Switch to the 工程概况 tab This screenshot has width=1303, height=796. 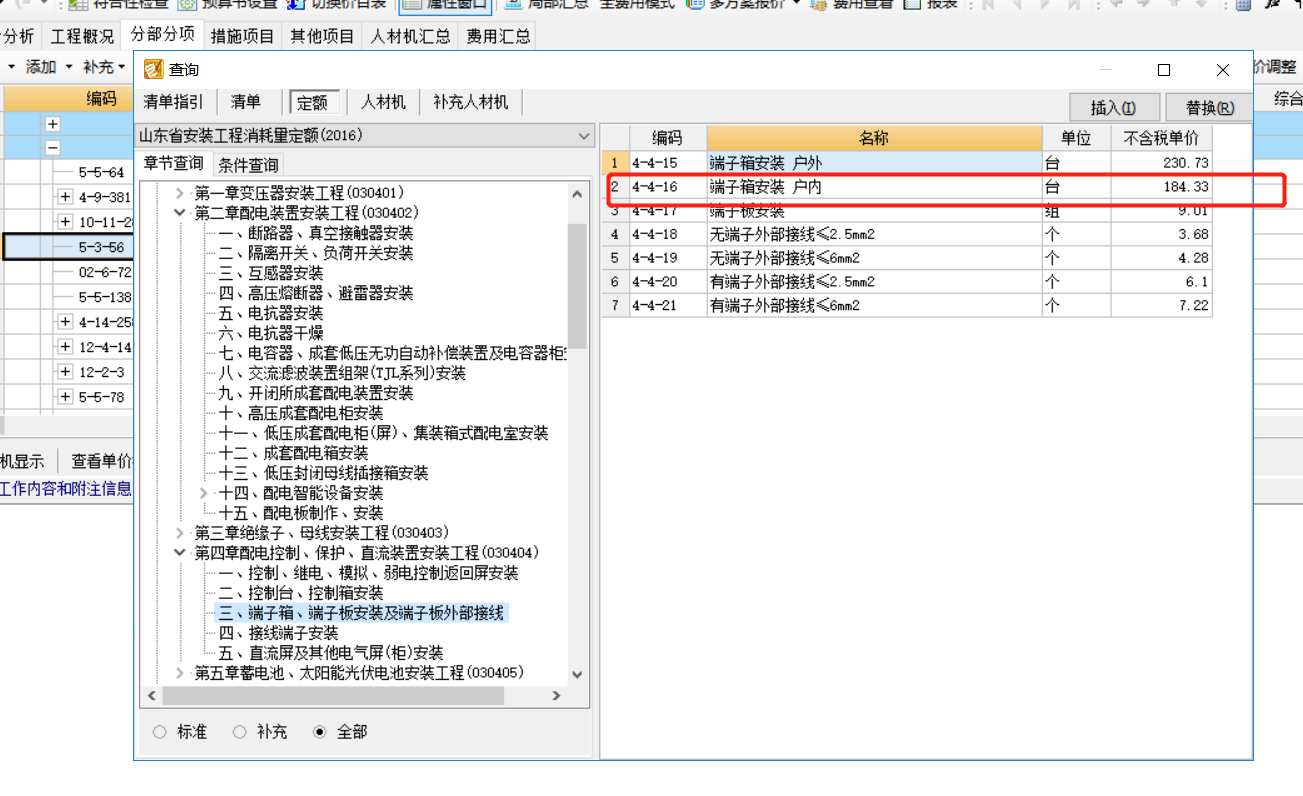(x=83, y=37)
